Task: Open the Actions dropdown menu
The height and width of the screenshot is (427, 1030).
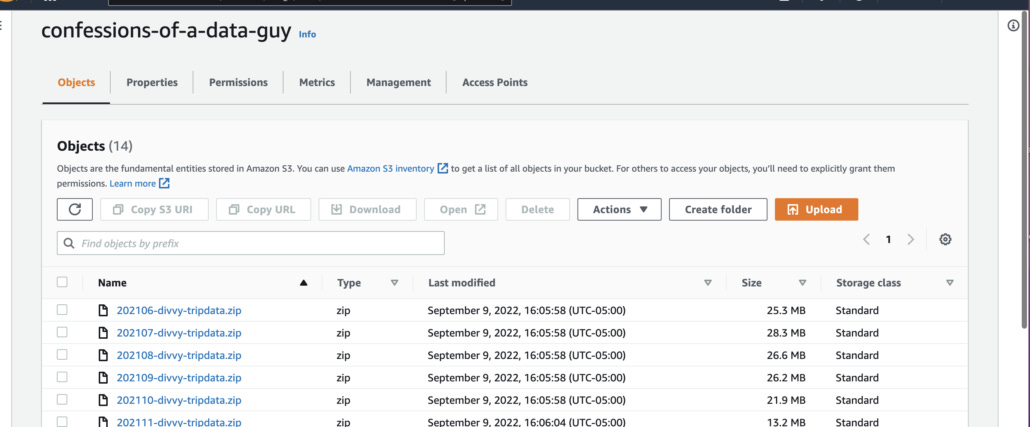Action: click(619, 210)
